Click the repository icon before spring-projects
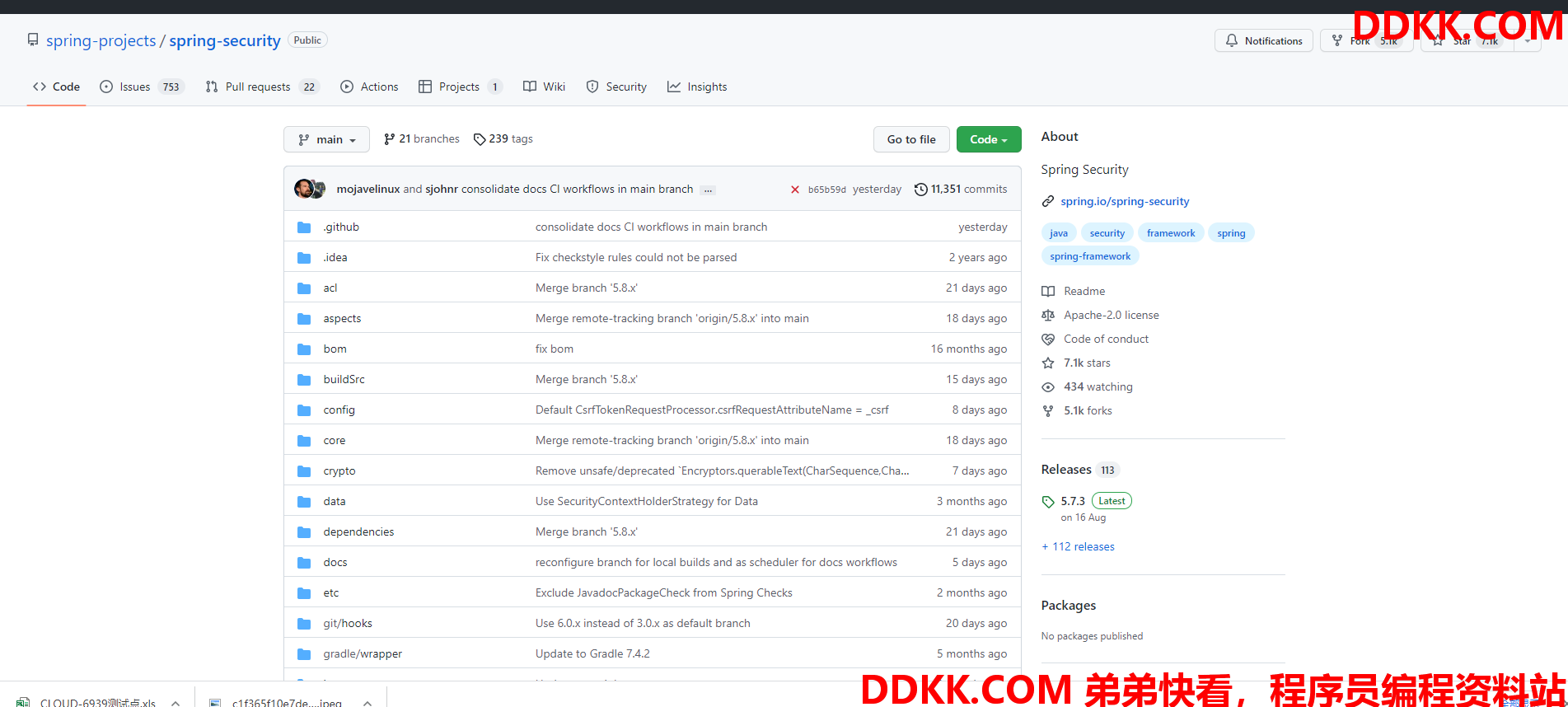Image resolution: width=1568 pixels, height=707 pixels. tap(33, 40)
